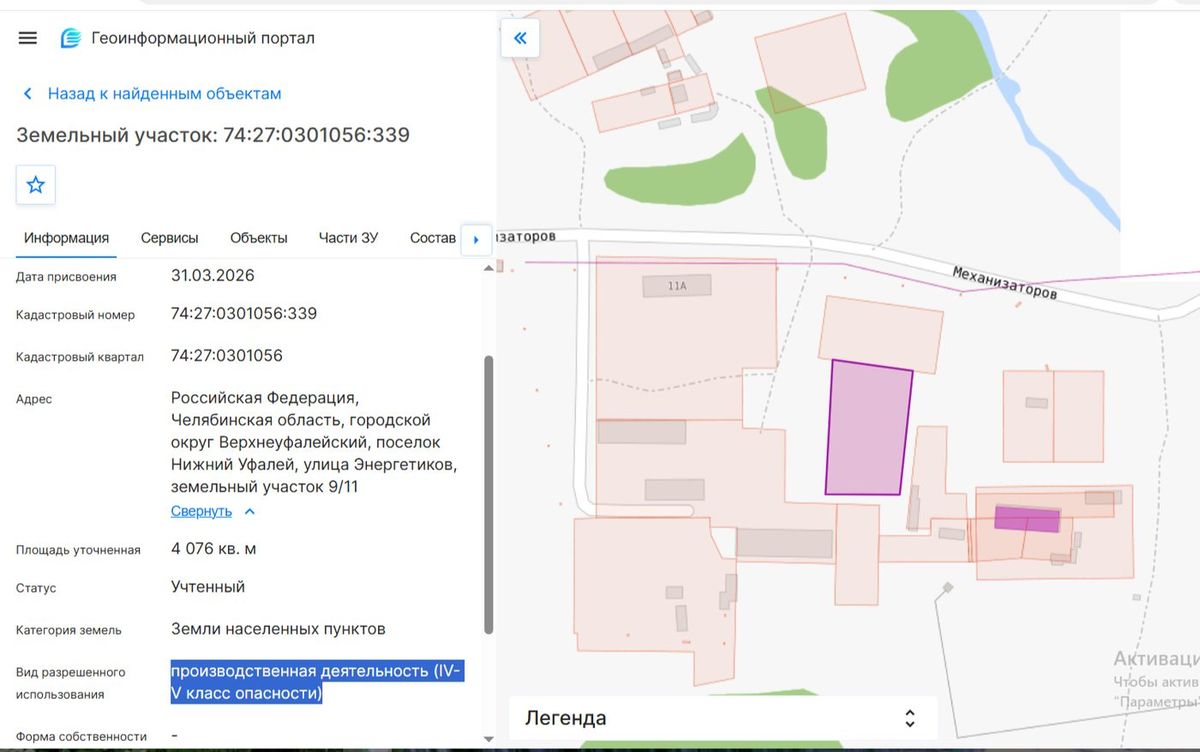Screen dimensions: 1200x752
Task: Click the Дата присвоения label
Action: click(x=66, y=277)
